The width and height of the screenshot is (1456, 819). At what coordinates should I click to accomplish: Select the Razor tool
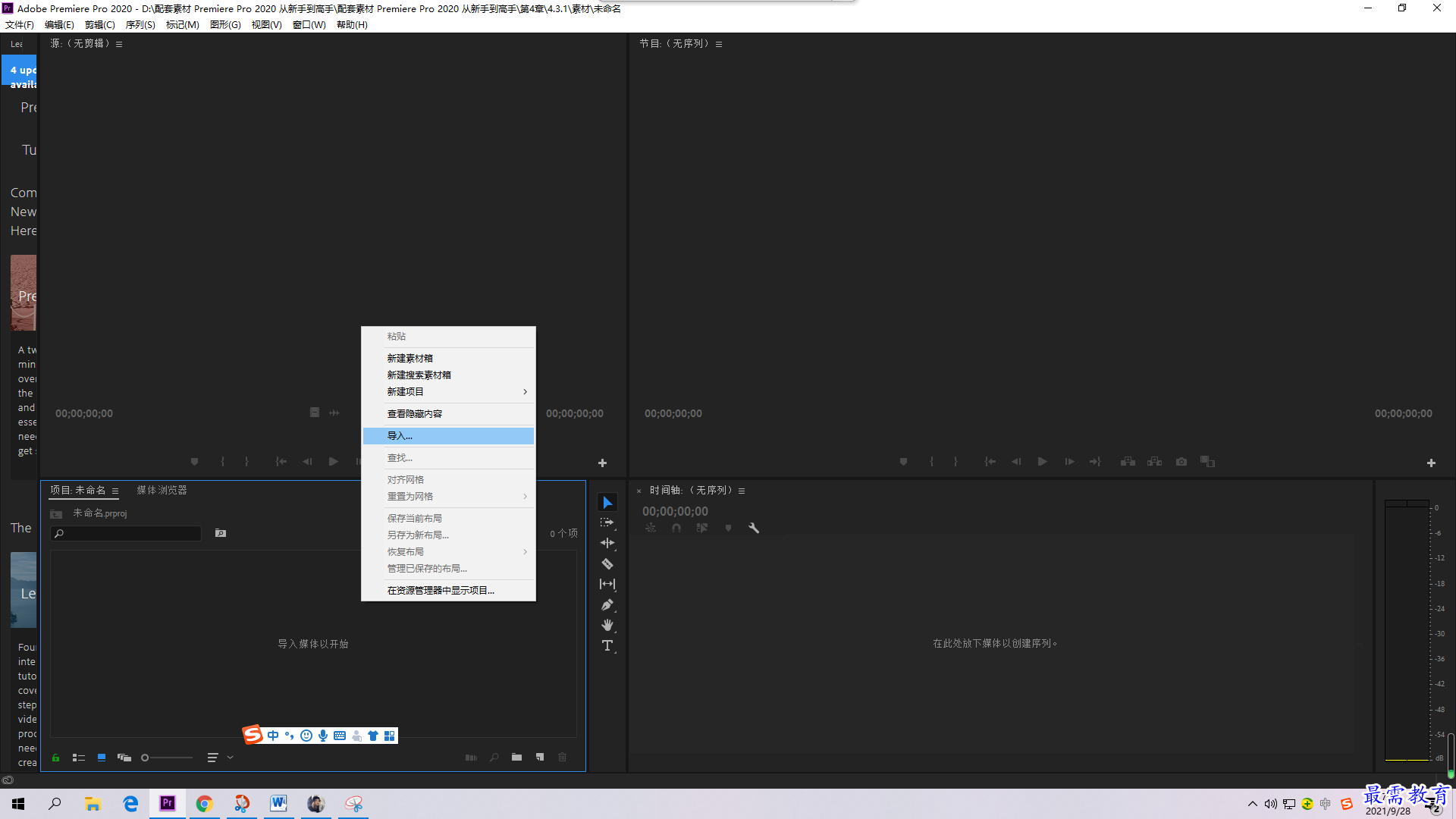coord(607,563)
